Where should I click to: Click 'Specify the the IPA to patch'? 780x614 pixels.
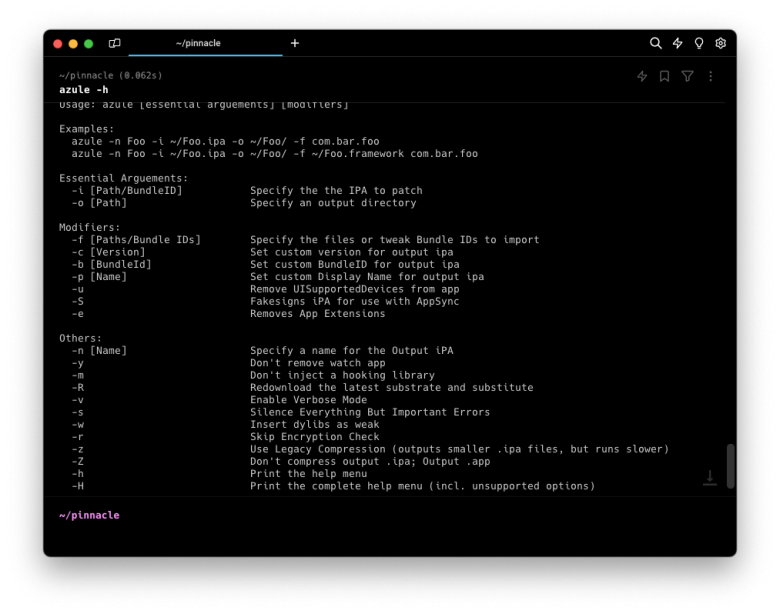(x=336, y=191)
